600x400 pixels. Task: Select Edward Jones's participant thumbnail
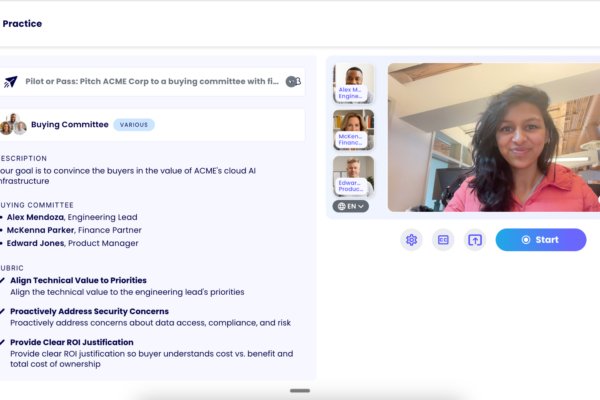(353, 175)
